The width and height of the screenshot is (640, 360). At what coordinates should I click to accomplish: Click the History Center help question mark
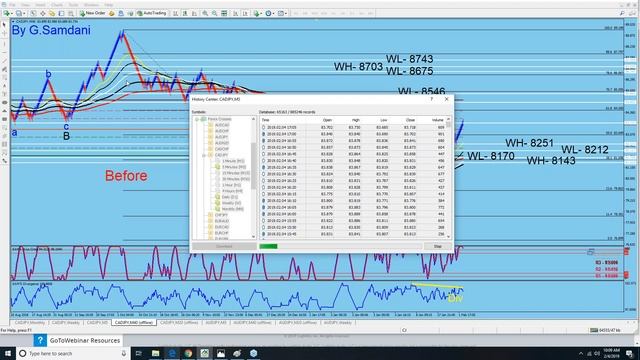pyautogui.click(x=432, y=99)
